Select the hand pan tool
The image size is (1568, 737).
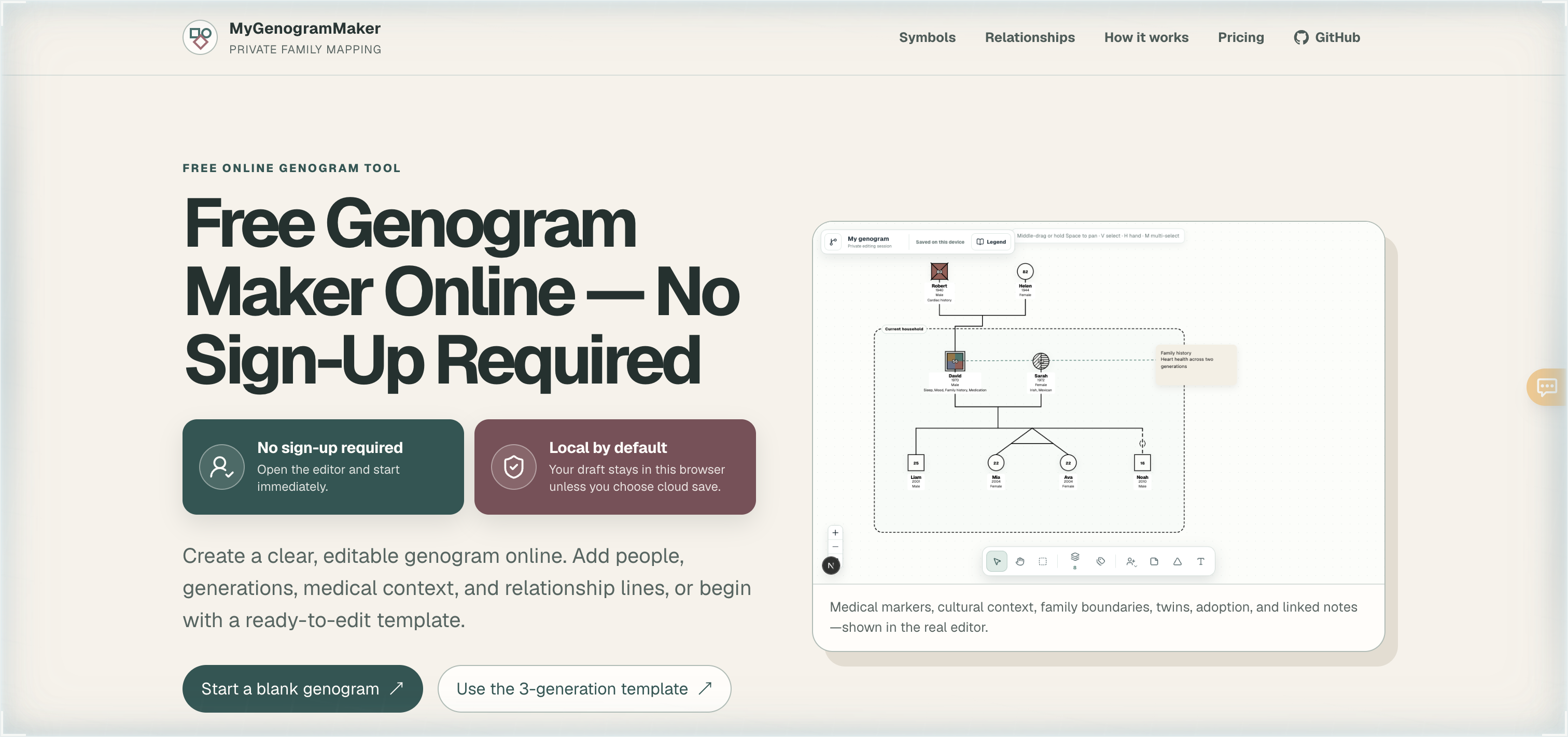tap(1019, 561)
